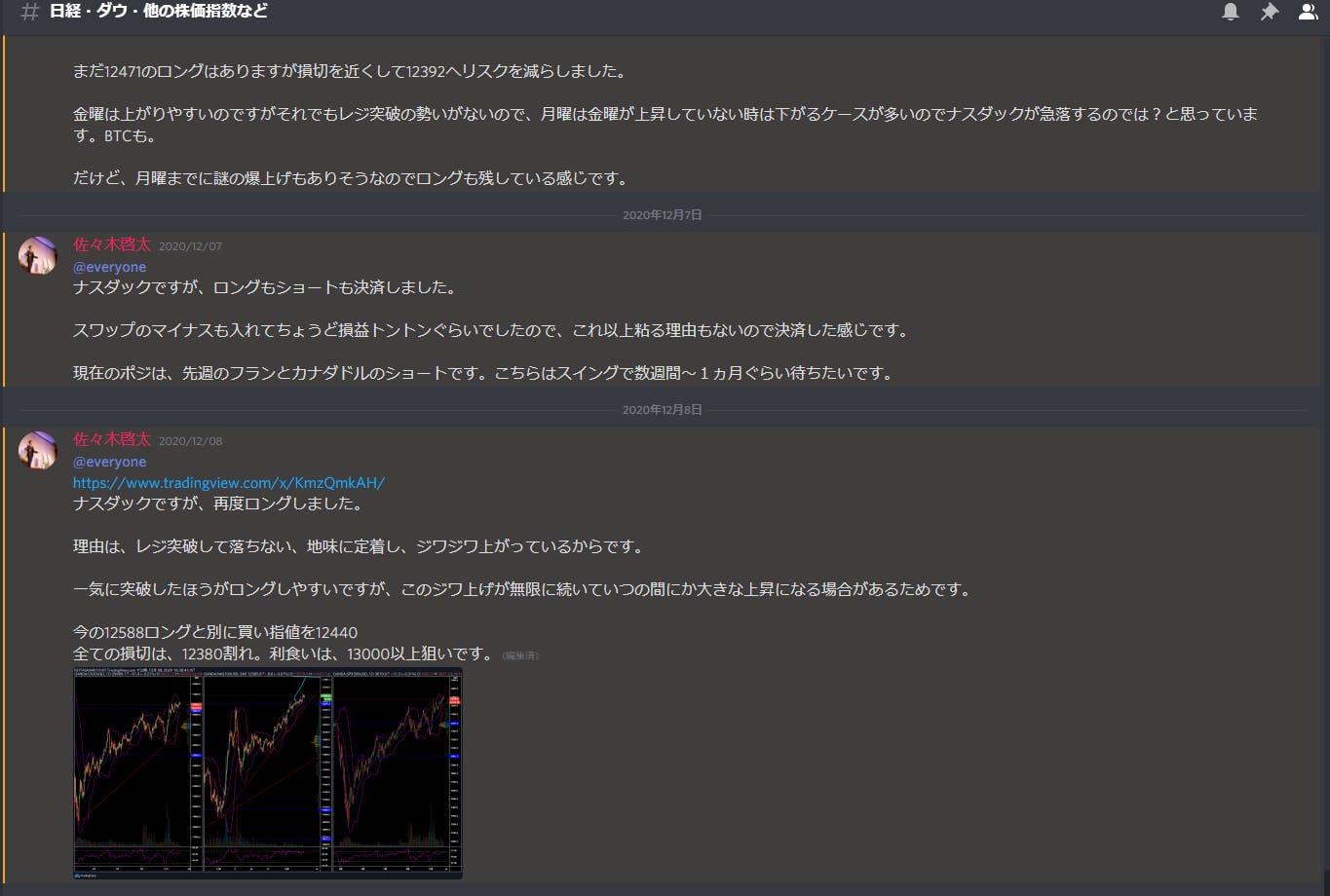Click the line 'ナスダックですが、再度ロングしました。'
Image resolution: width=1330 pixels, height=896 pixels.
217,504
